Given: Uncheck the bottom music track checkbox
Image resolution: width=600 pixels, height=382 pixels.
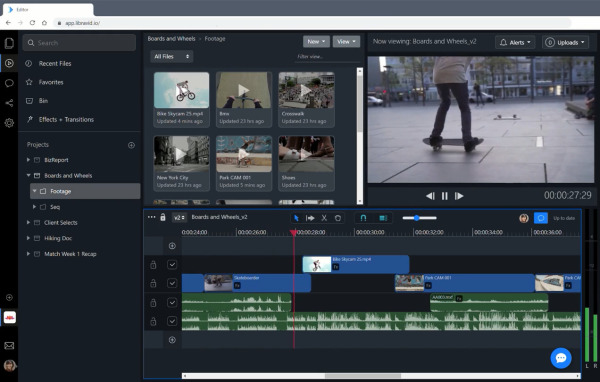Looking at the screenshot, I should tap(172, 321).
